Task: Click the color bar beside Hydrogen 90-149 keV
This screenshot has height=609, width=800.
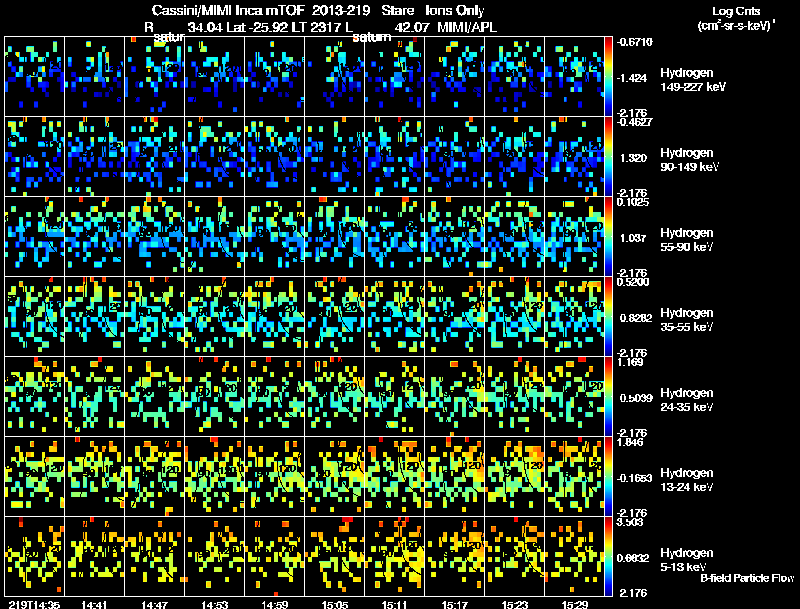Action: tap(609, 157)
